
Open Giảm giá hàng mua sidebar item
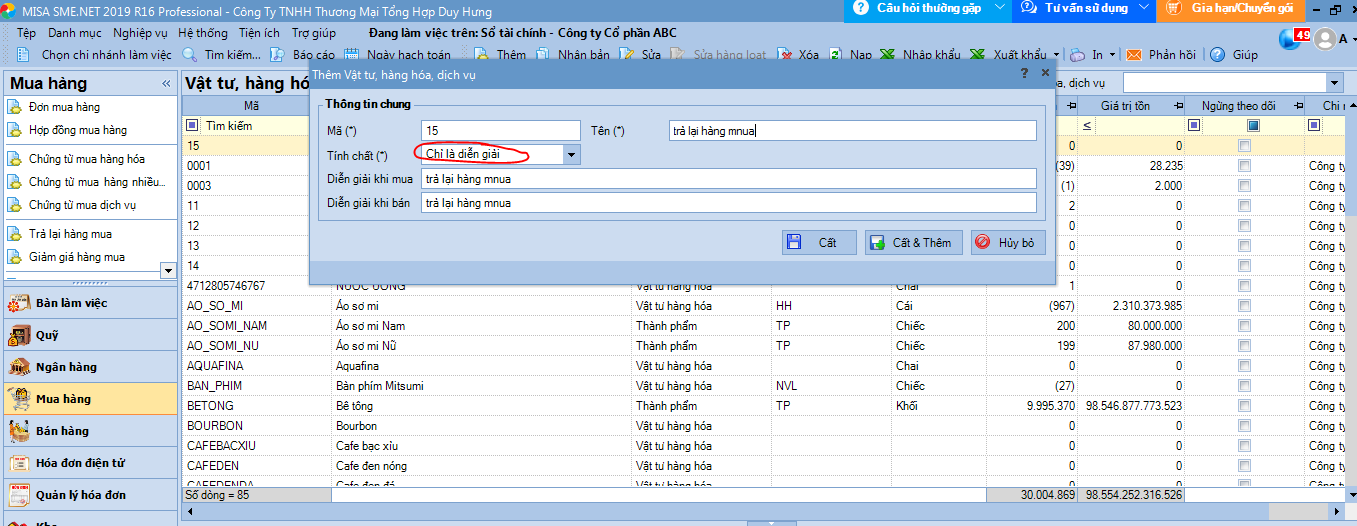pyautogui.click(x=76, y=257)
